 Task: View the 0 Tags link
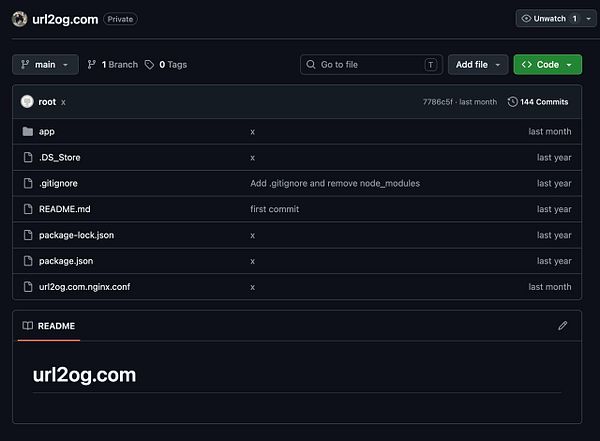[166, 65]
